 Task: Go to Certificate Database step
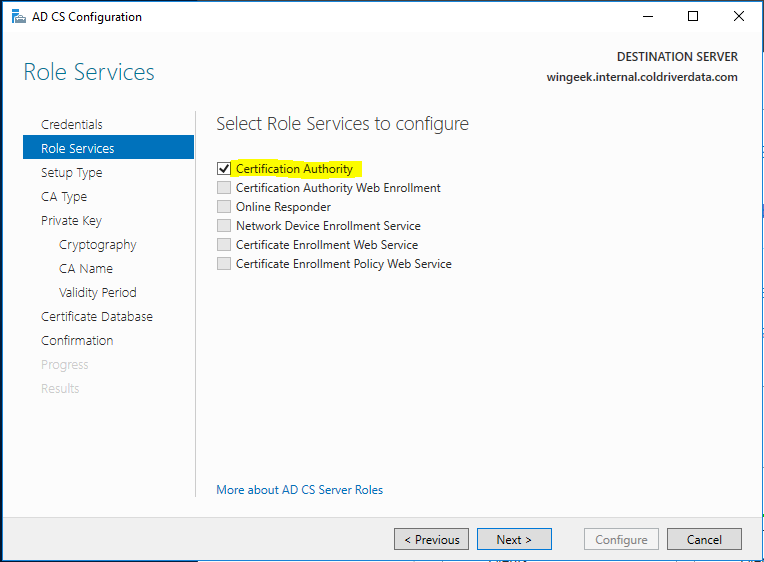[97, 316]
